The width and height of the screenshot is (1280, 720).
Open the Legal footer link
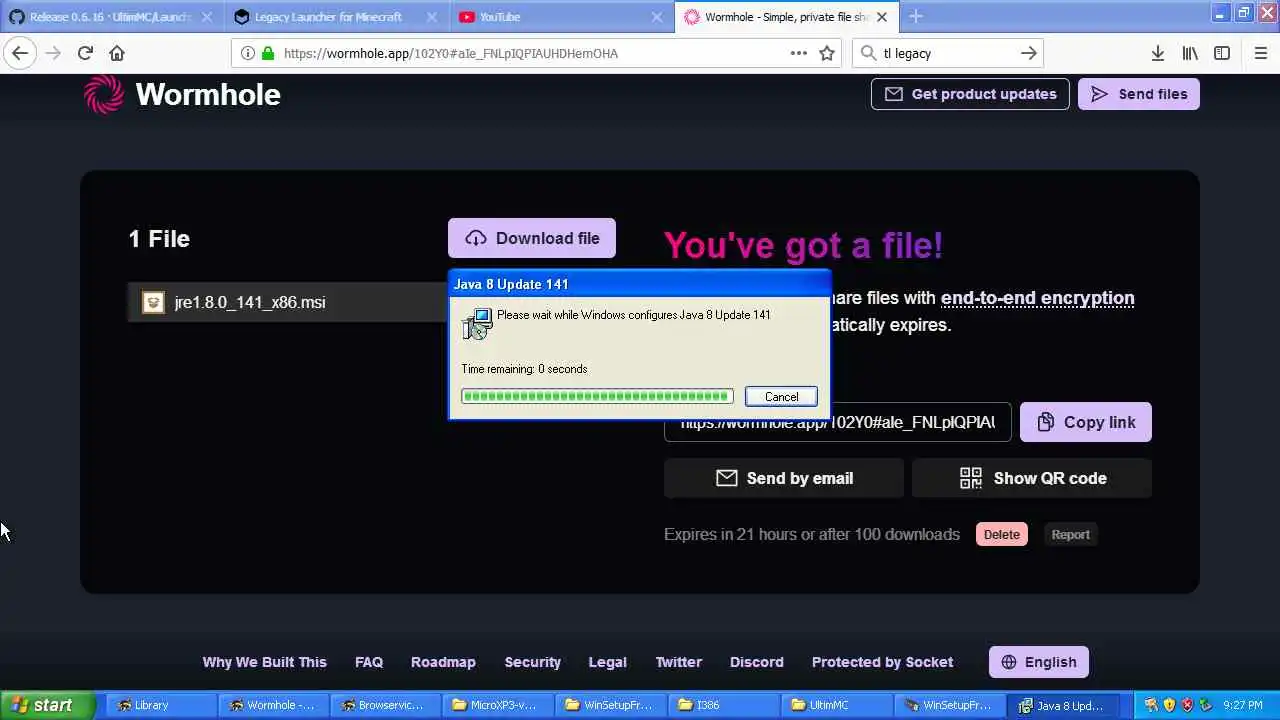coord(607,662)
